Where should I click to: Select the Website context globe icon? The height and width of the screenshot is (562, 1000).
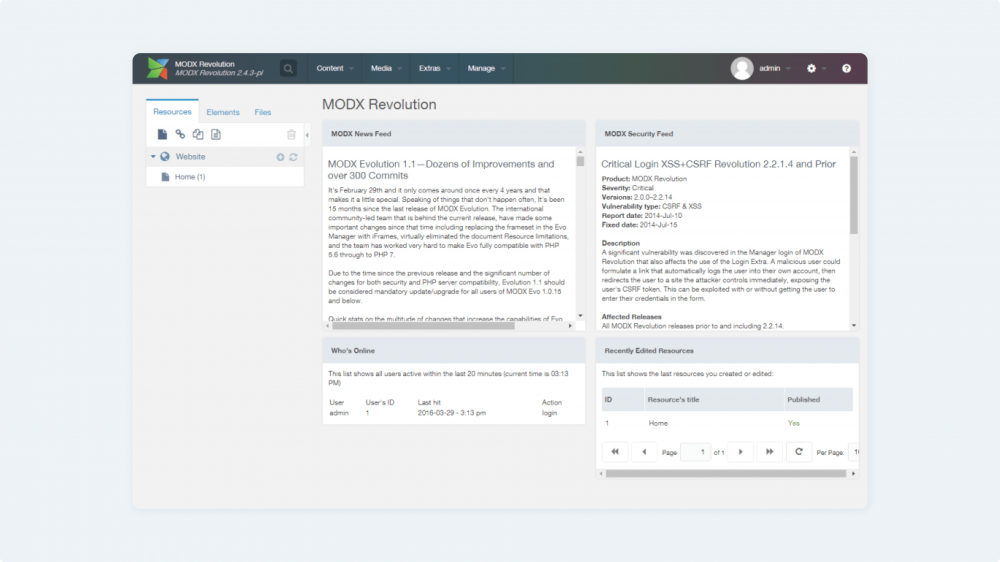click(x=165, y=156)
